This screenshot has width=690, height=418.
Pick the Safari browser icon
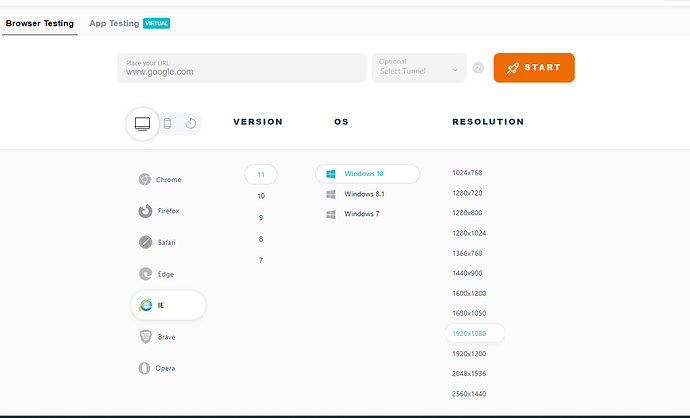pos(145,242)
